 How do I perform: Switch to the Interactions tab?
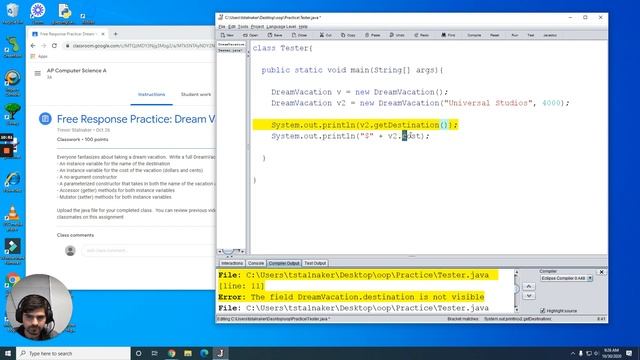[x=232, y=263]
